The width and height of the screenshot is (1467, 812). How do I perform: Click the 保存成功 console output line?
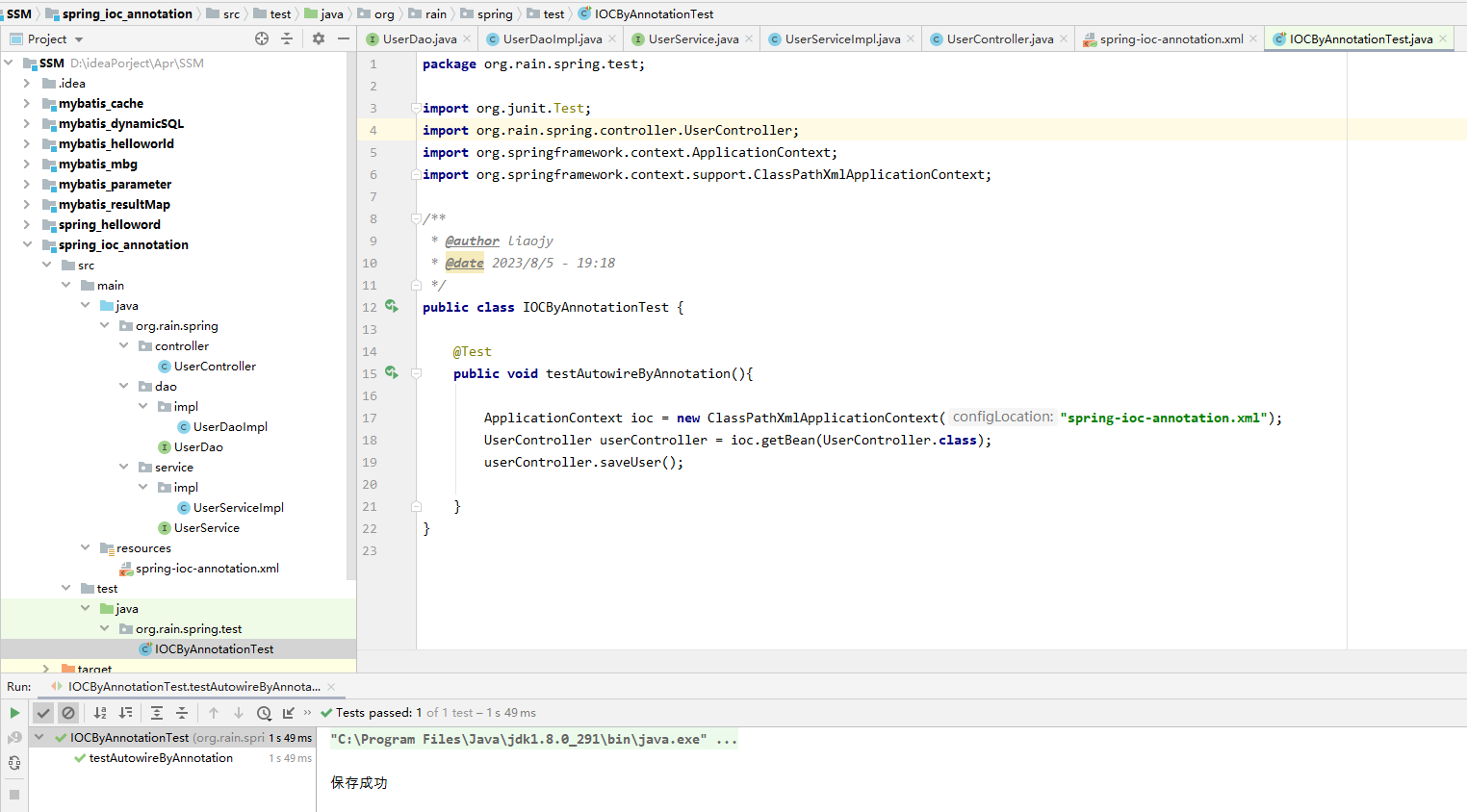(x=359, y=783)
